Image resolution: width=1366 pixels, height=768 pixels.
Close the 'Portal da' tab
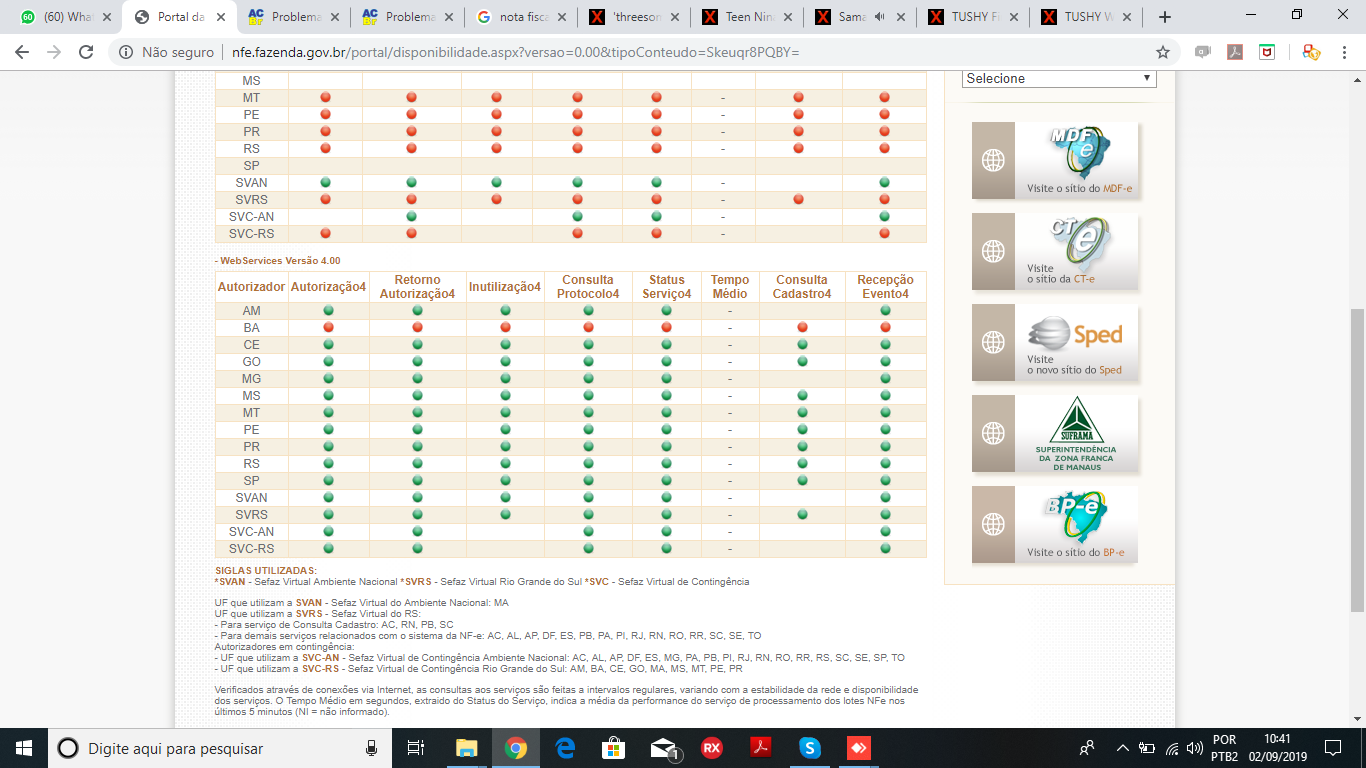[222, 17]
